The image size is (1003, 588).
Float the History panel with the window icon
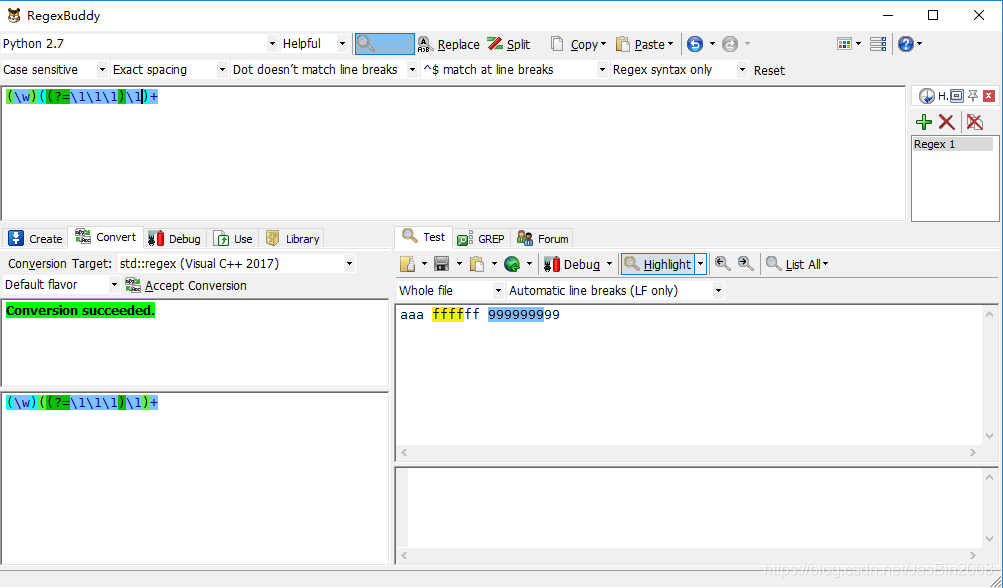click(957, 96)
